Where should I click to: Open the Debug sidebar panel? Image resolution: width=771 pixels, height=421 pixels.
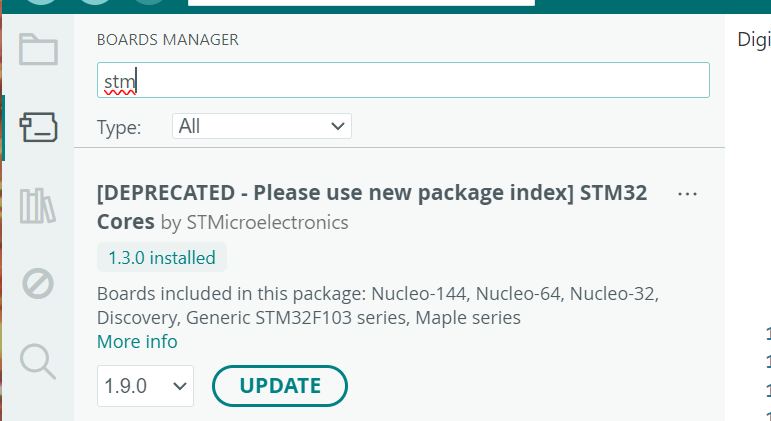pos(38,284)
